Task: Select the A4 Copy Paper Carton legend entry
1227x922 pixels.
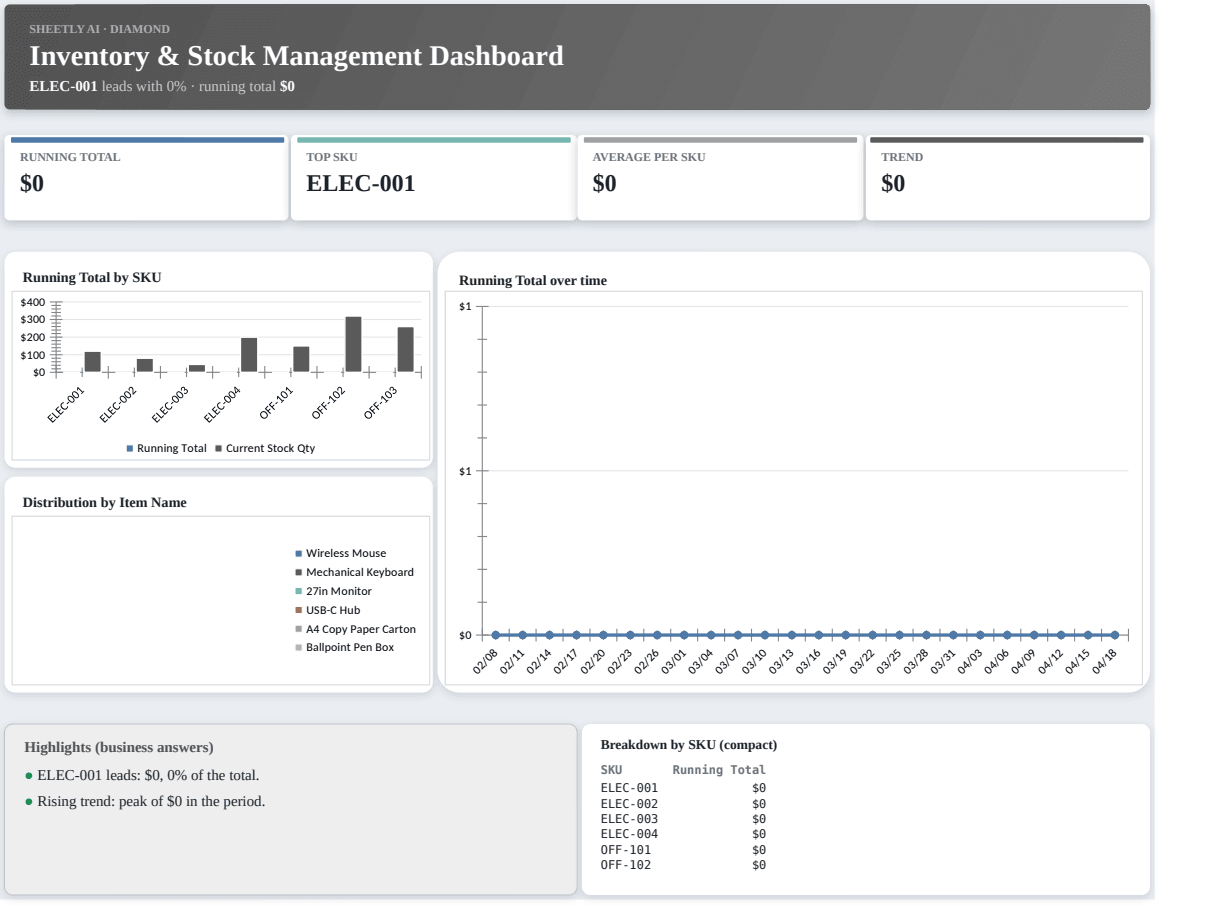Action: tap(355, 629)
